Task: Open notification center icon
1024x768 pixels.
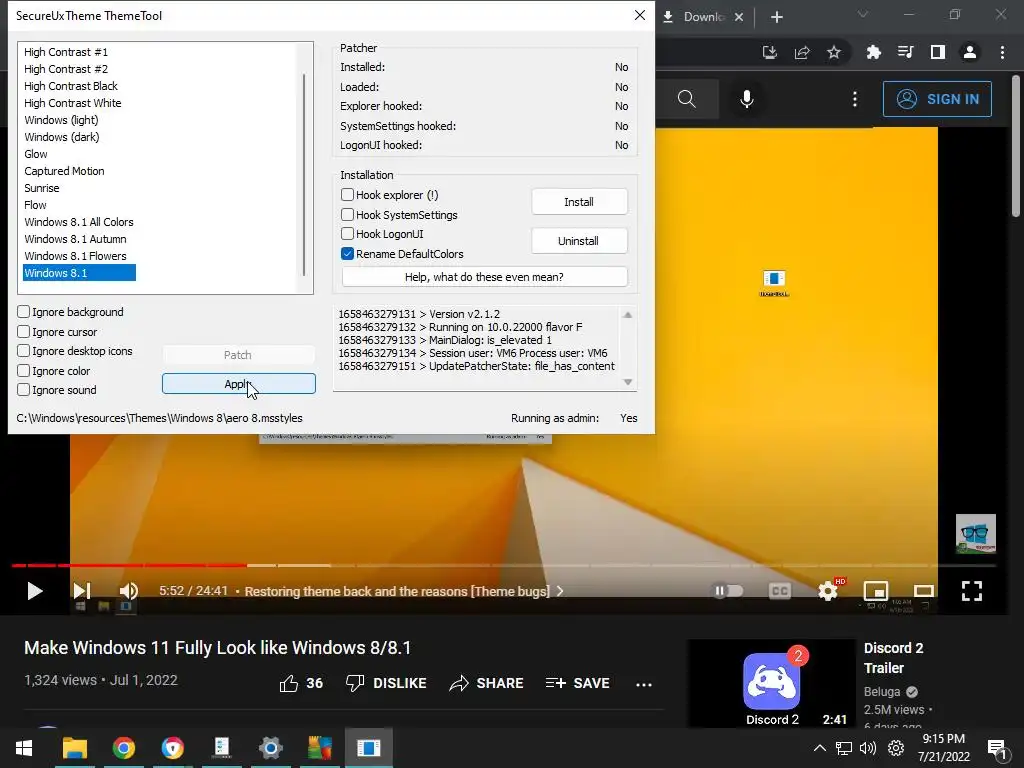Action: pos(997,748)
